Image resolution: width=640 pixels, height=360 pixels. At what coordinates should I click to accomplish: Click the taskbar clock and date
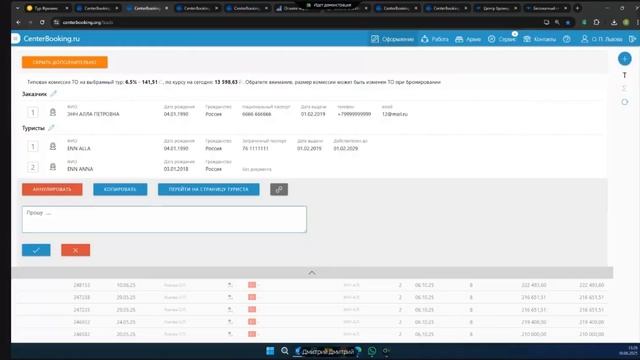coord(628,351)
